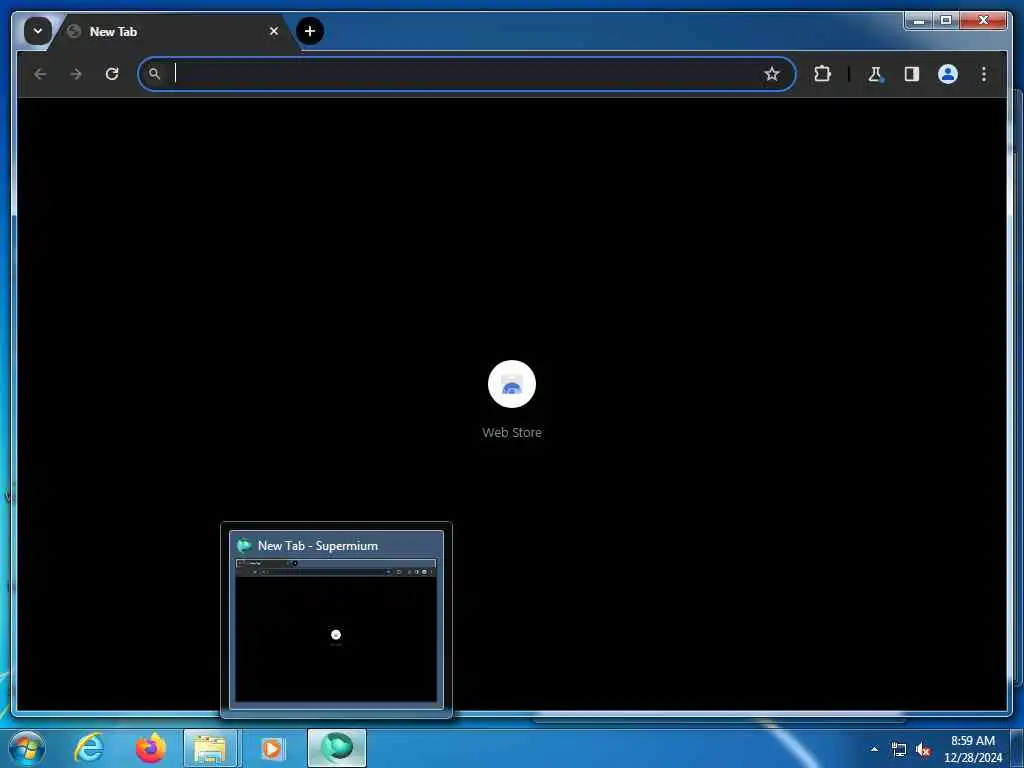
Task: Close the New Tab tab
Action: tap(274, 31)
